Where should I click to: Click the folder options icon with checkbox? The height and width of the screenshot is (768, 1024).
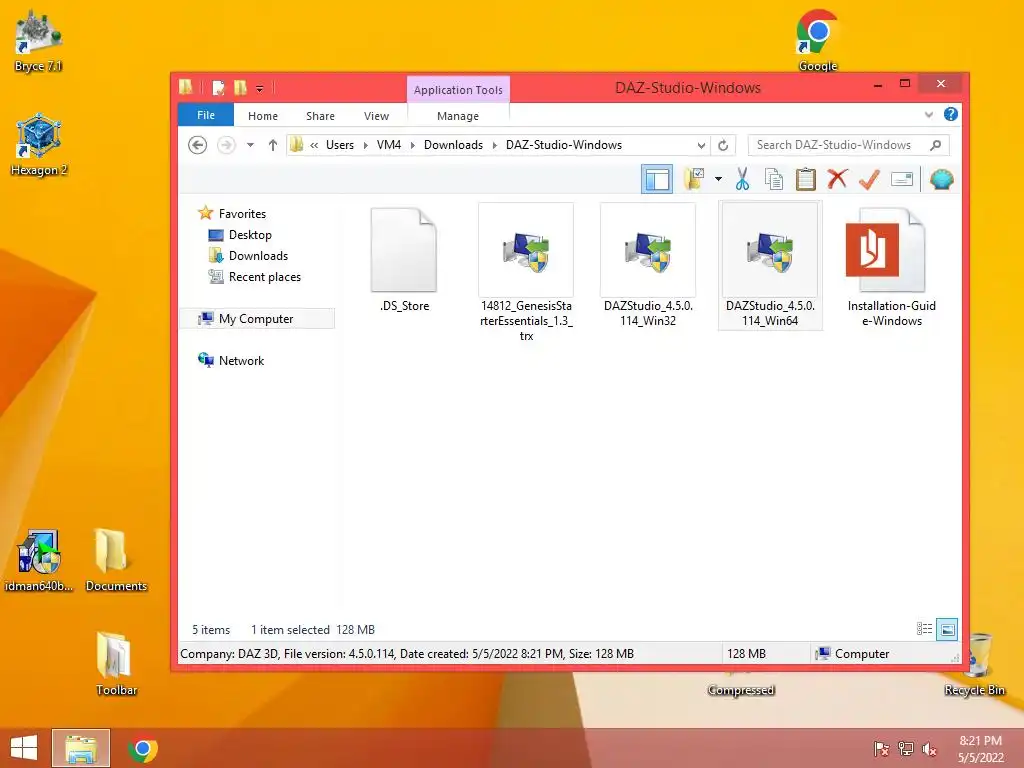(694, 179)
